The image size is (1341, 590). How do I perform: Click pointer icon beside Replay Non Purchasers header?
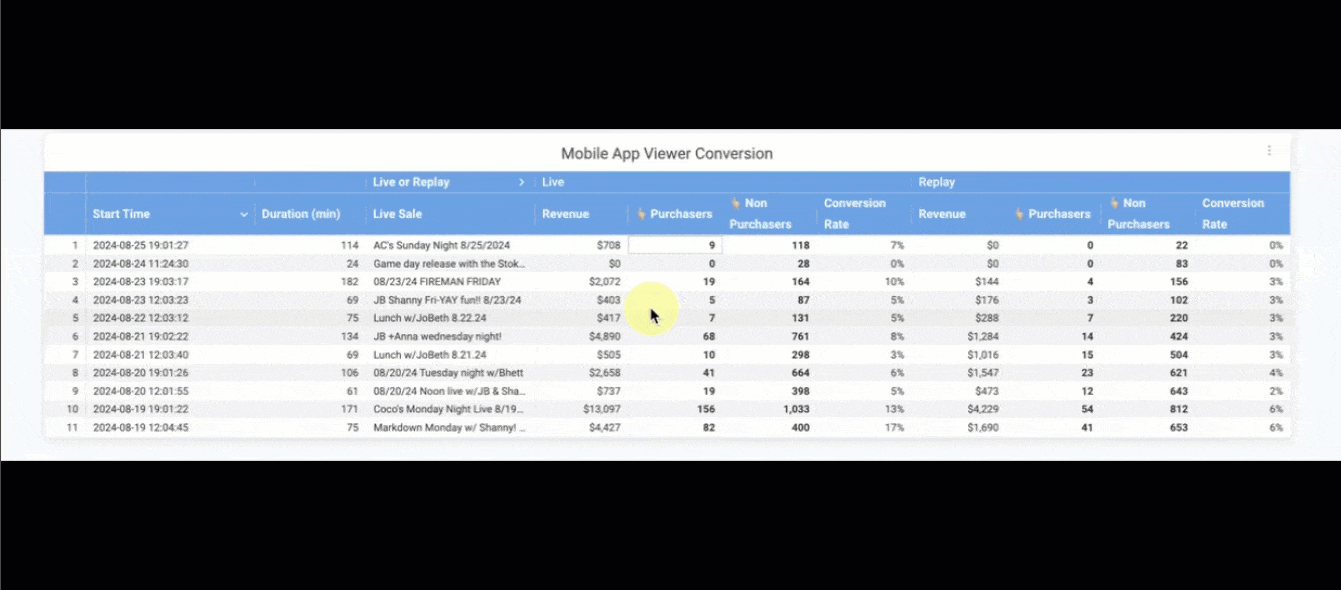(x=1113, y=203)
